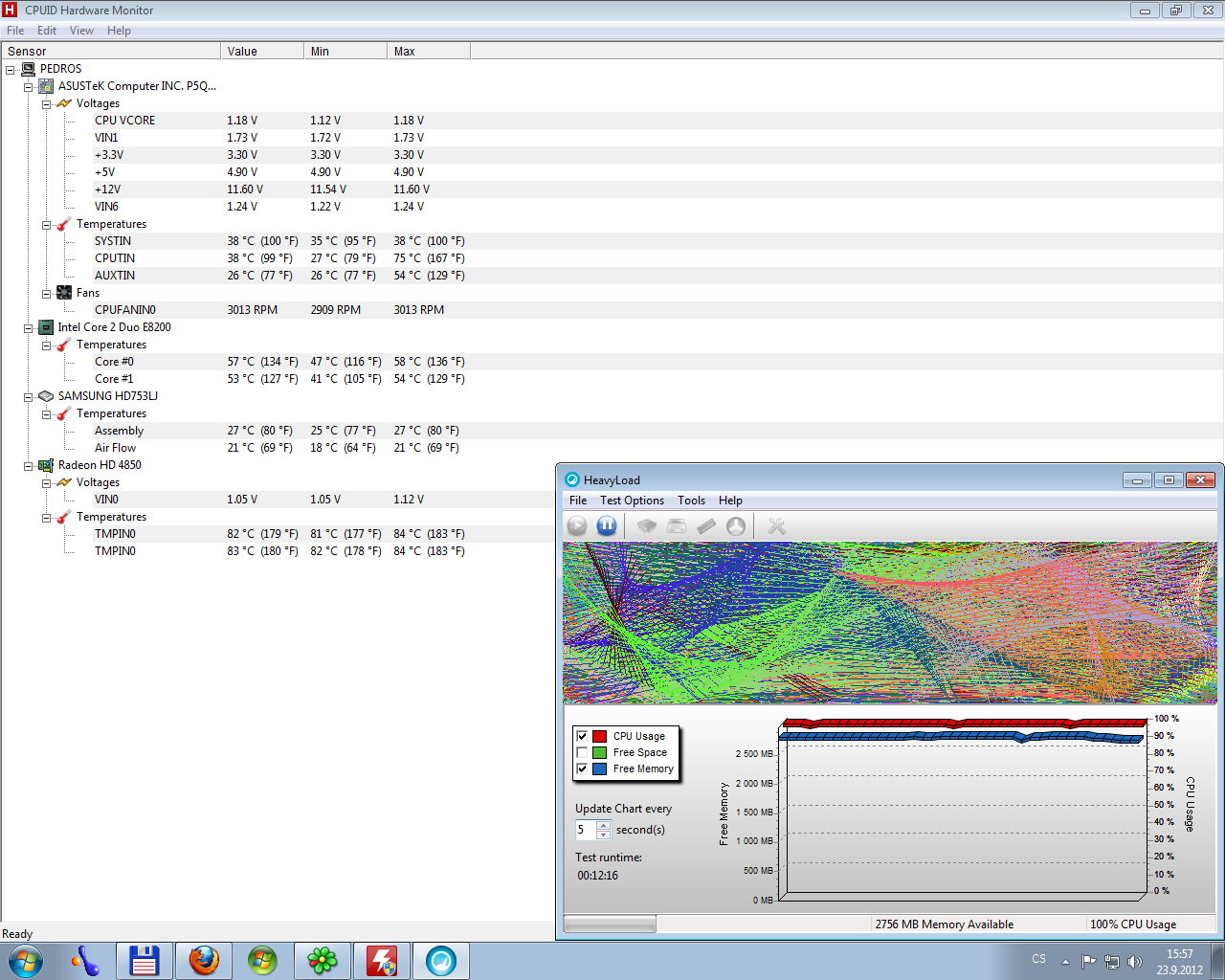Open Firefox from the taskbar

(x=204, y=960)
